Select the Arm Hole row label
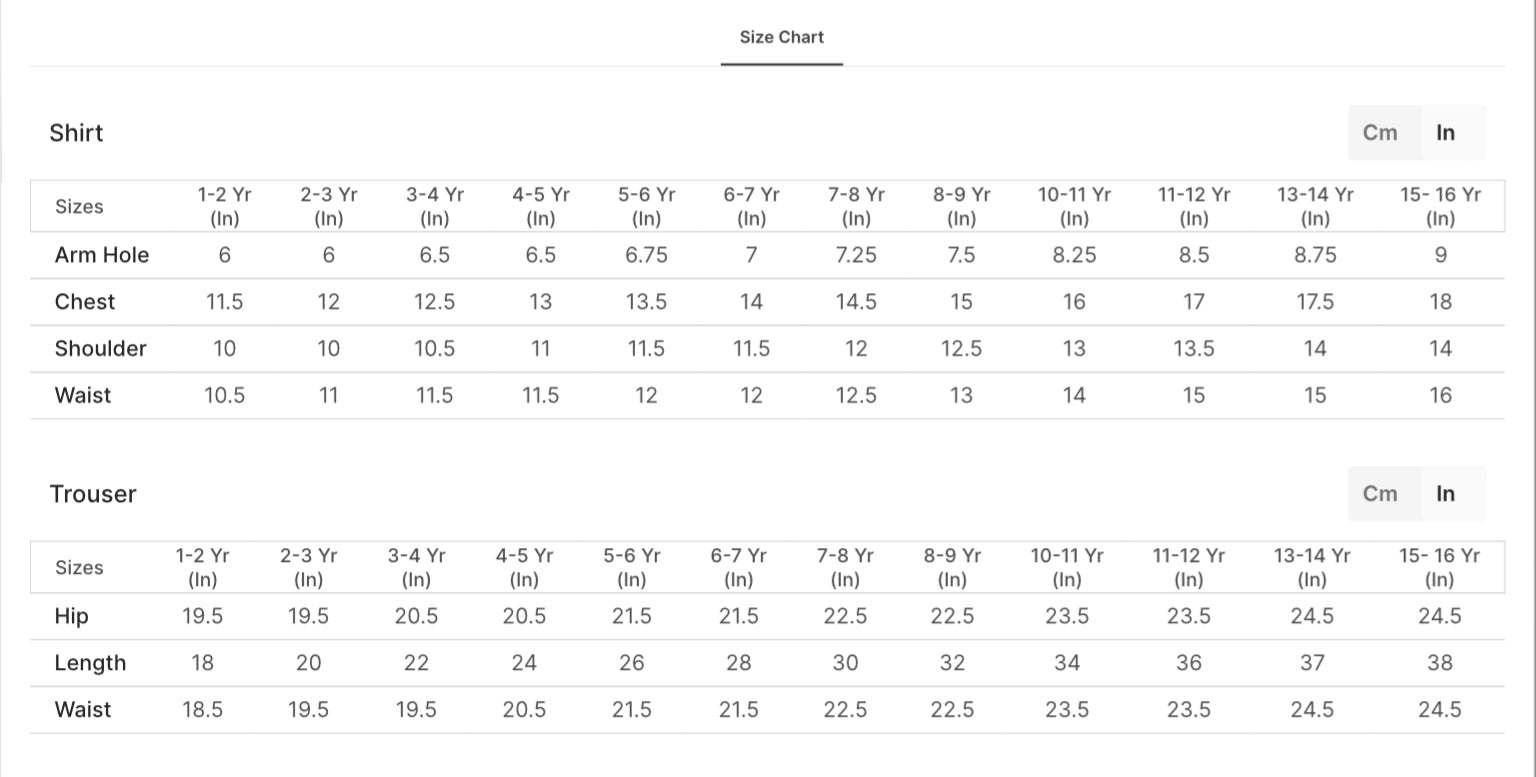Screen dimensions: 1536x777 pos(102,255)
